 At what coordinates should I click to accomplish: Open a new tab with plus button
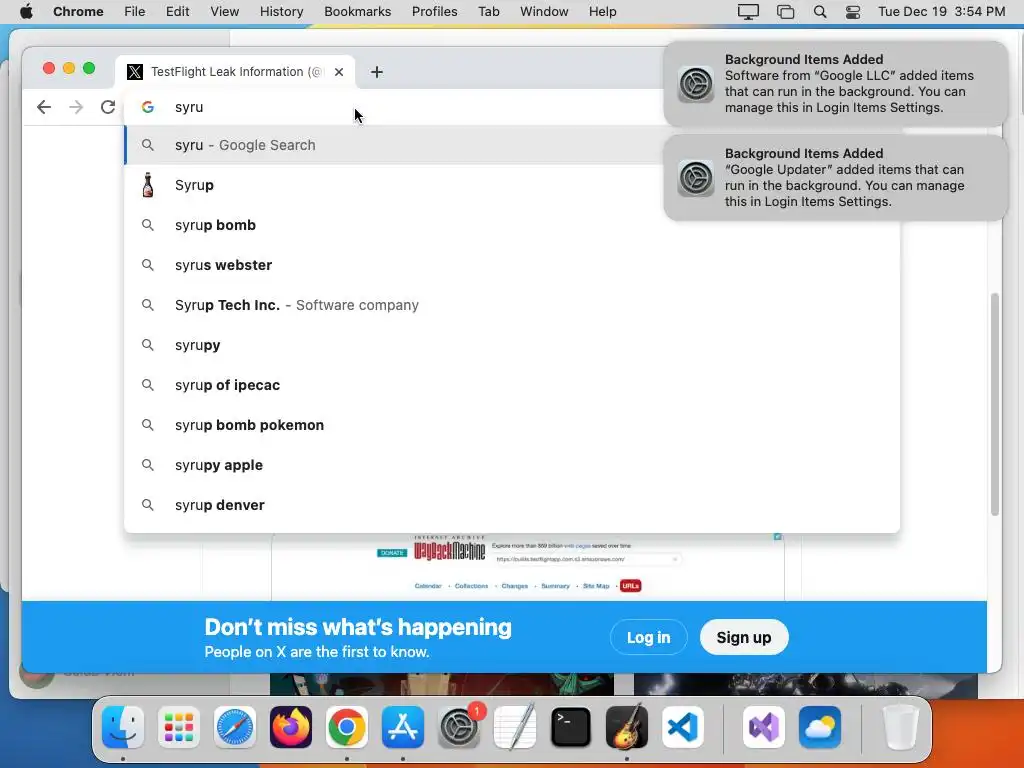(377, 72)
